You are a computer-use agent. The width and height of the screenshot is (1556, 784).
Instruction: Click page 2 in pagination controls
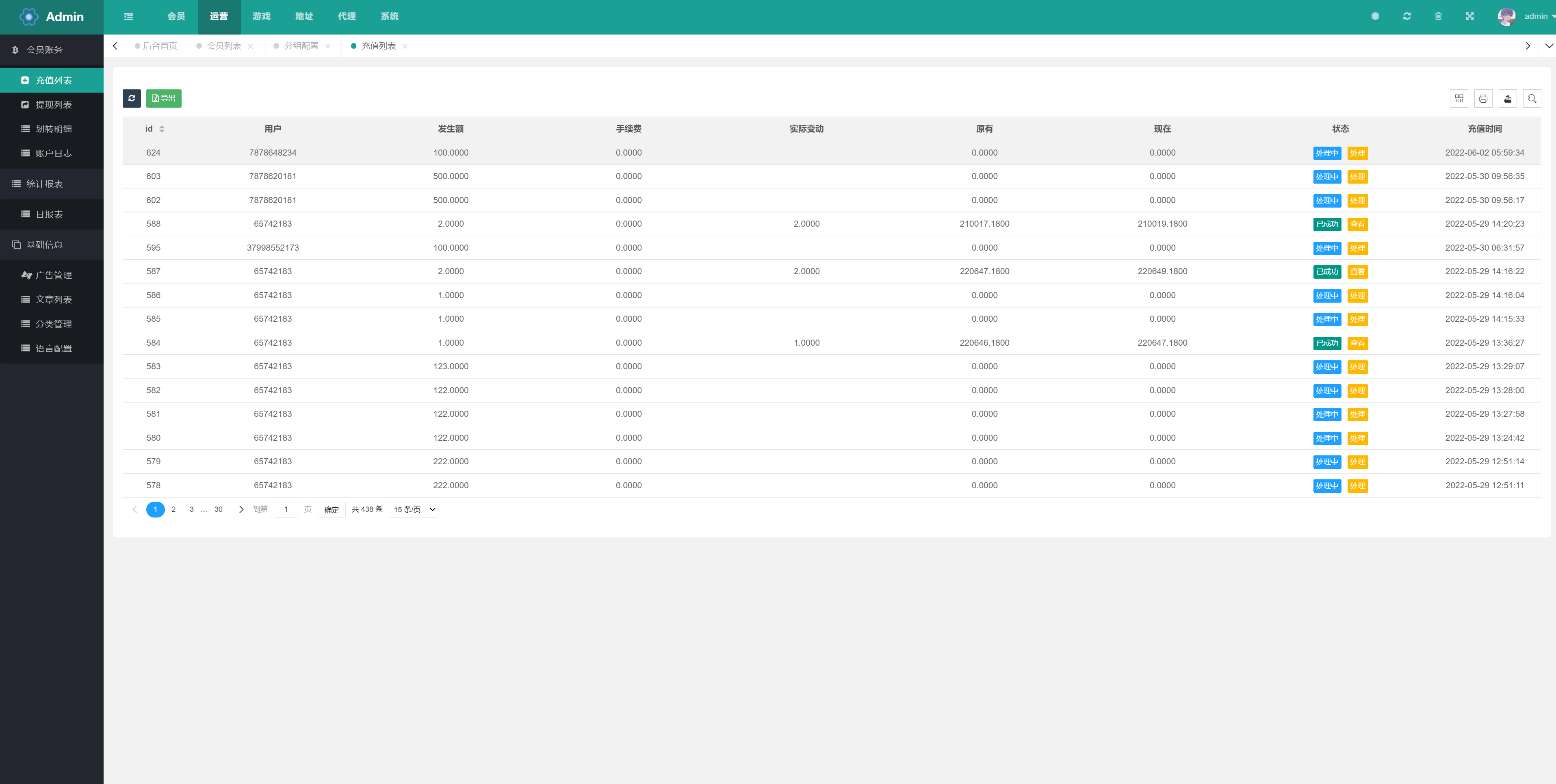point(173,509)
